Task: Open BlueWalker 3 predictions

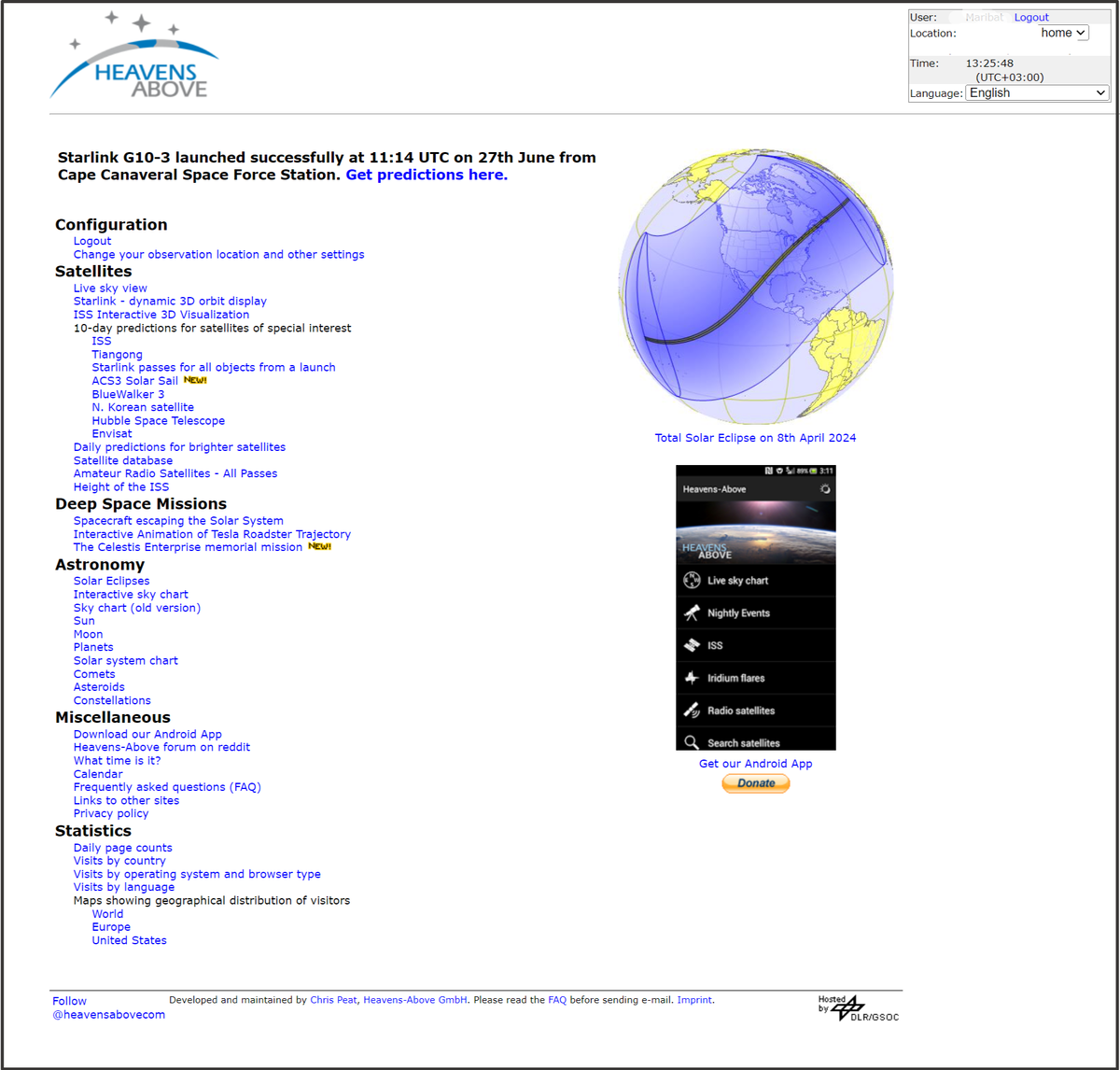Action: coord(128,394)
